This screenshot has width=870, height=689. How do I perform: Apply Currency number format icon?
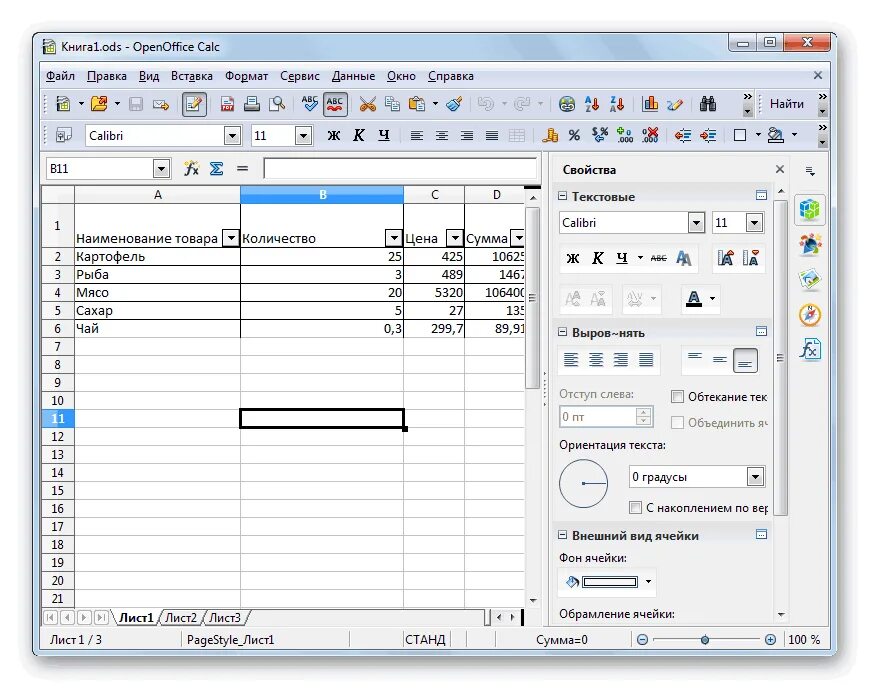(x=550, y=135)
